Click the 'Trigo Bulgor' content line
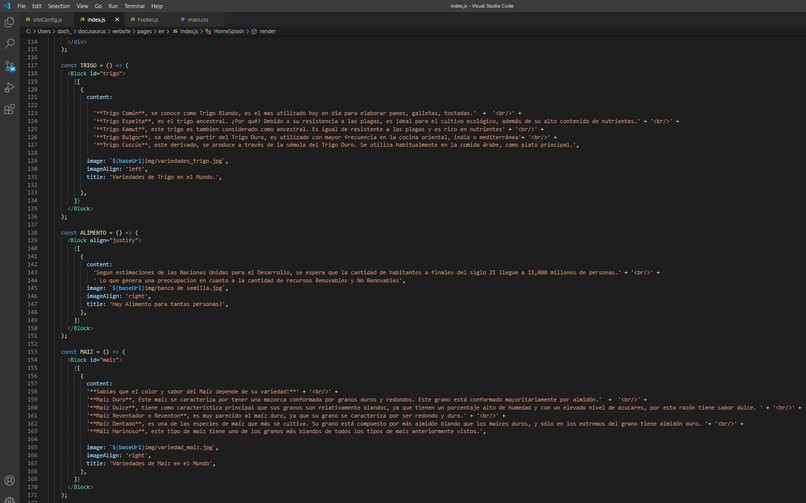Viewport: 806px width, 503px height. [325, 137]
